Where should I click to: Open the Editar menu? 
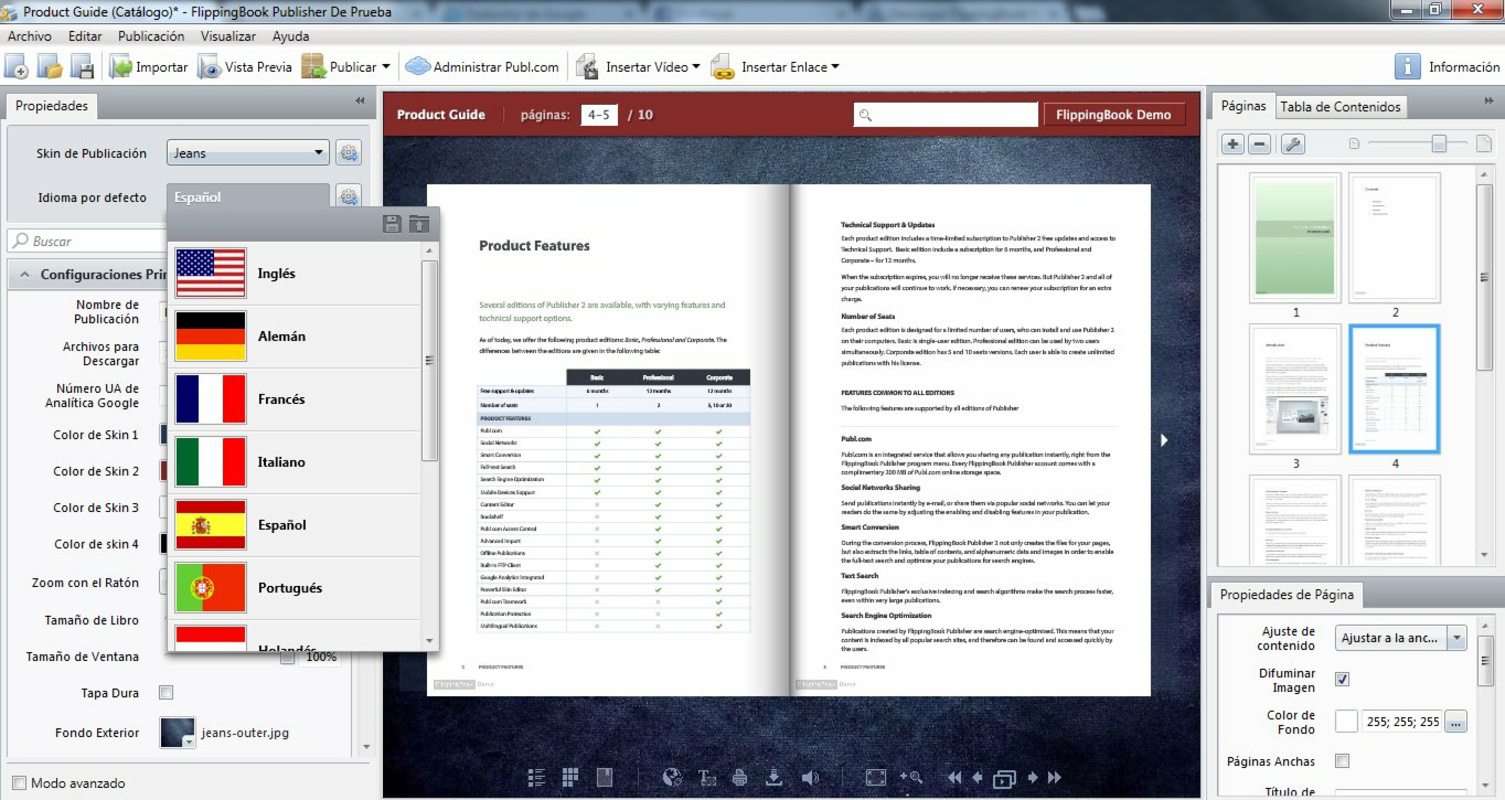pyautogui.click(x=85, y=36)
